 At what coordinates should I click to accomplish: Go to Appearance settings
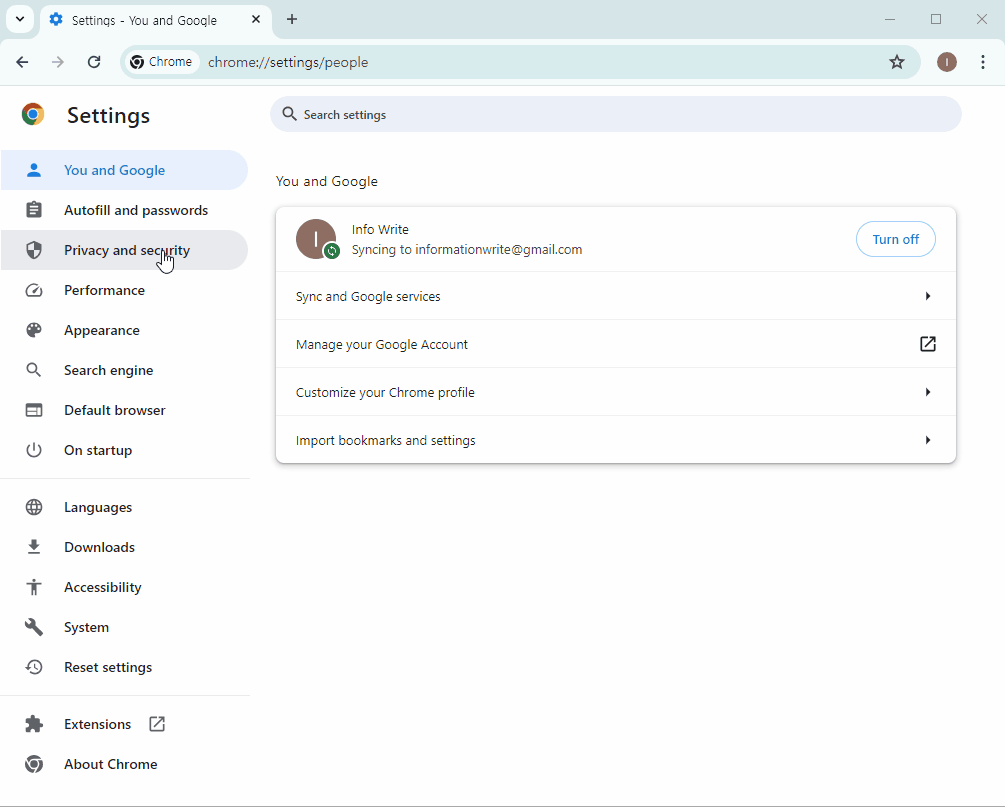124,330
